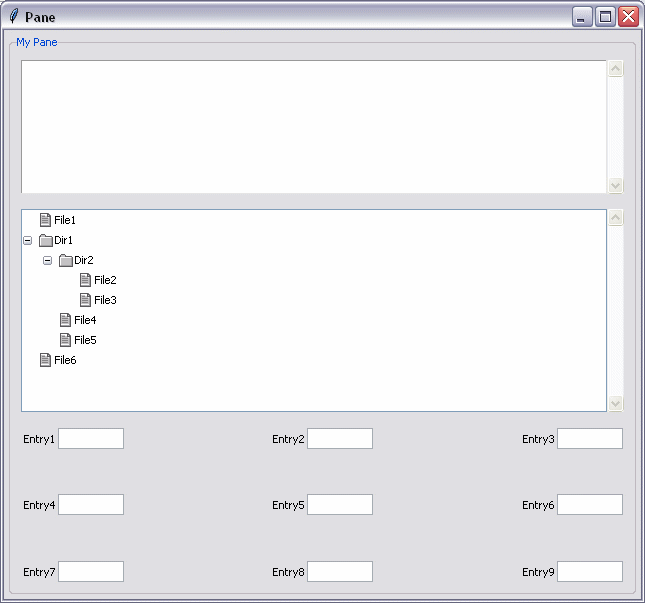The image size is (645, 603).
Task: Click the File4 document icon
Action: pos(65,320)
